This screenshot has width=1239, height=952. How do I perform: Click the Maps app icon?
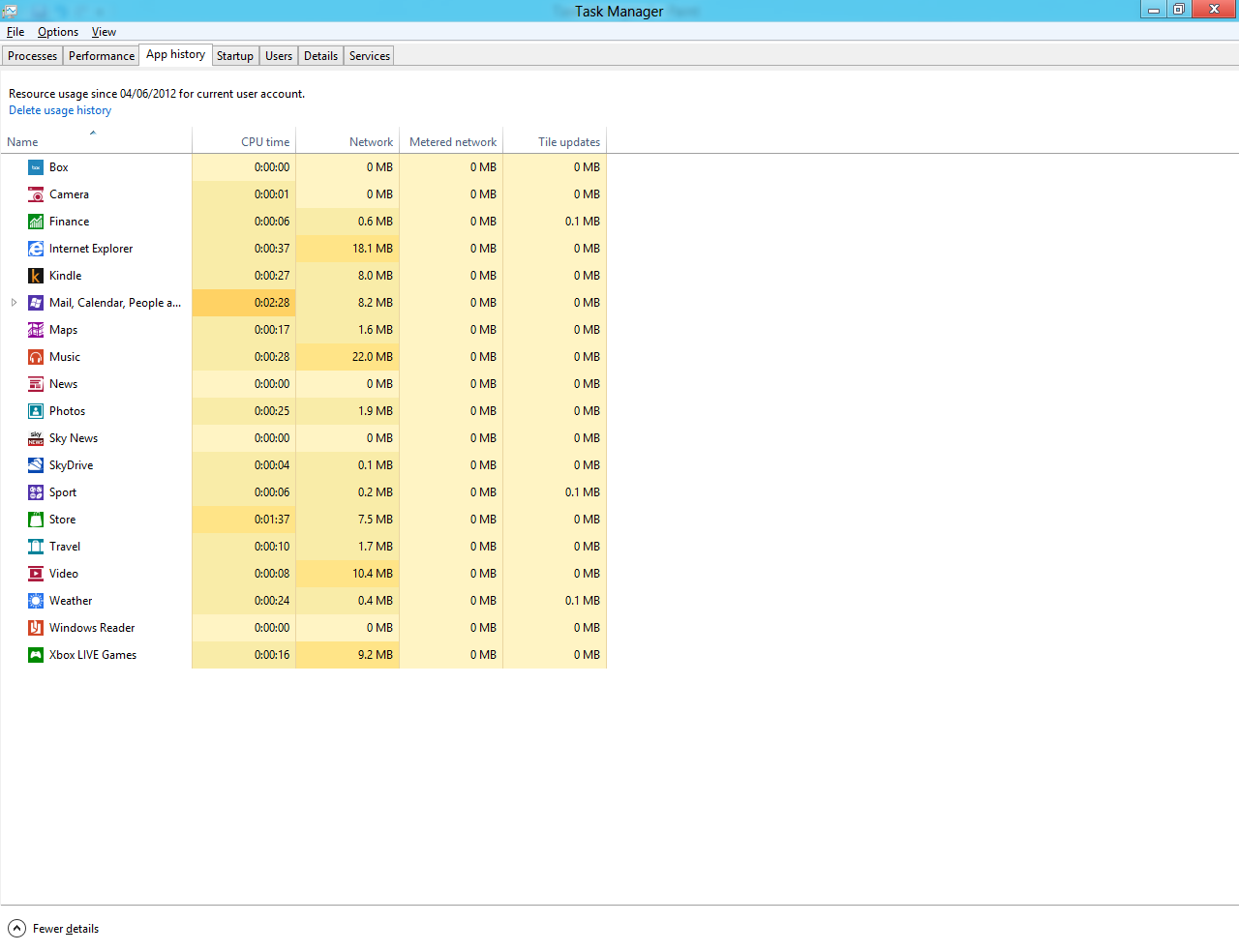coord(36,330)
